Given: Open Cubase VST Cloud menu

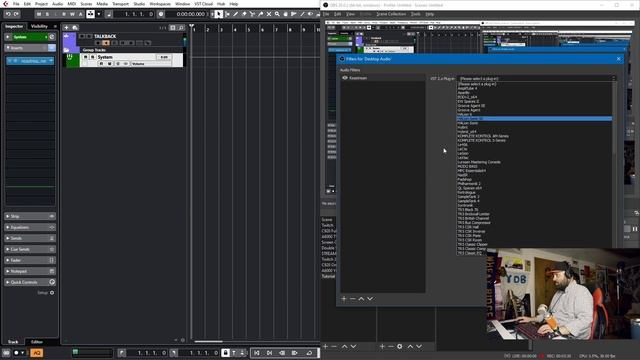Looking at the screenshot, I should [203, 4].
